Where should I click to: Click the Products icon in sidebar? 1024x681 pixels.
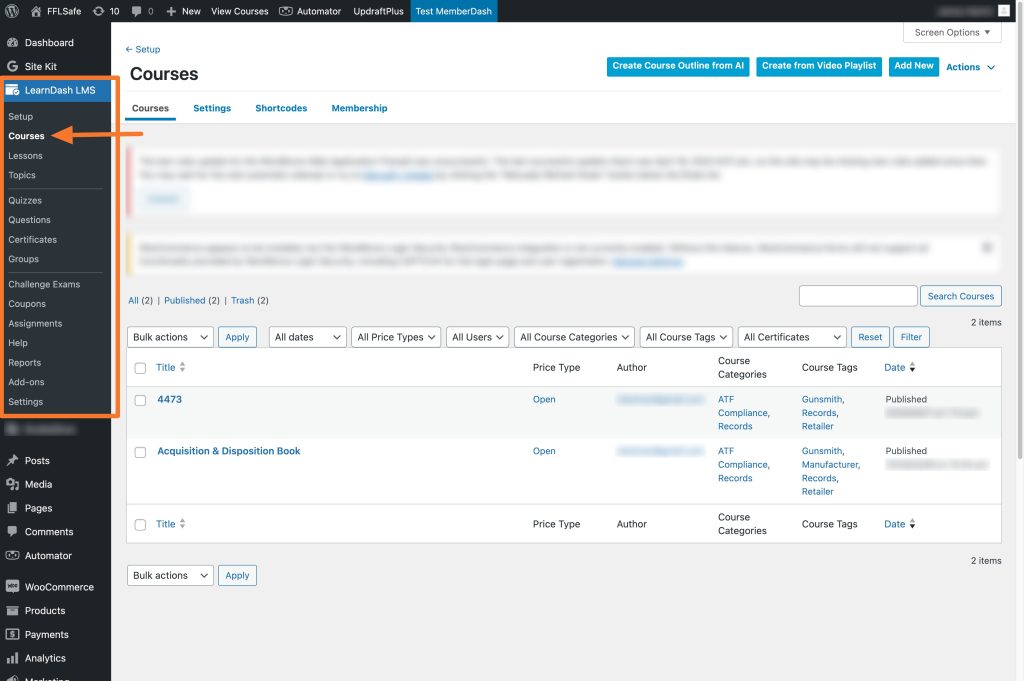[x=12, y=610]
